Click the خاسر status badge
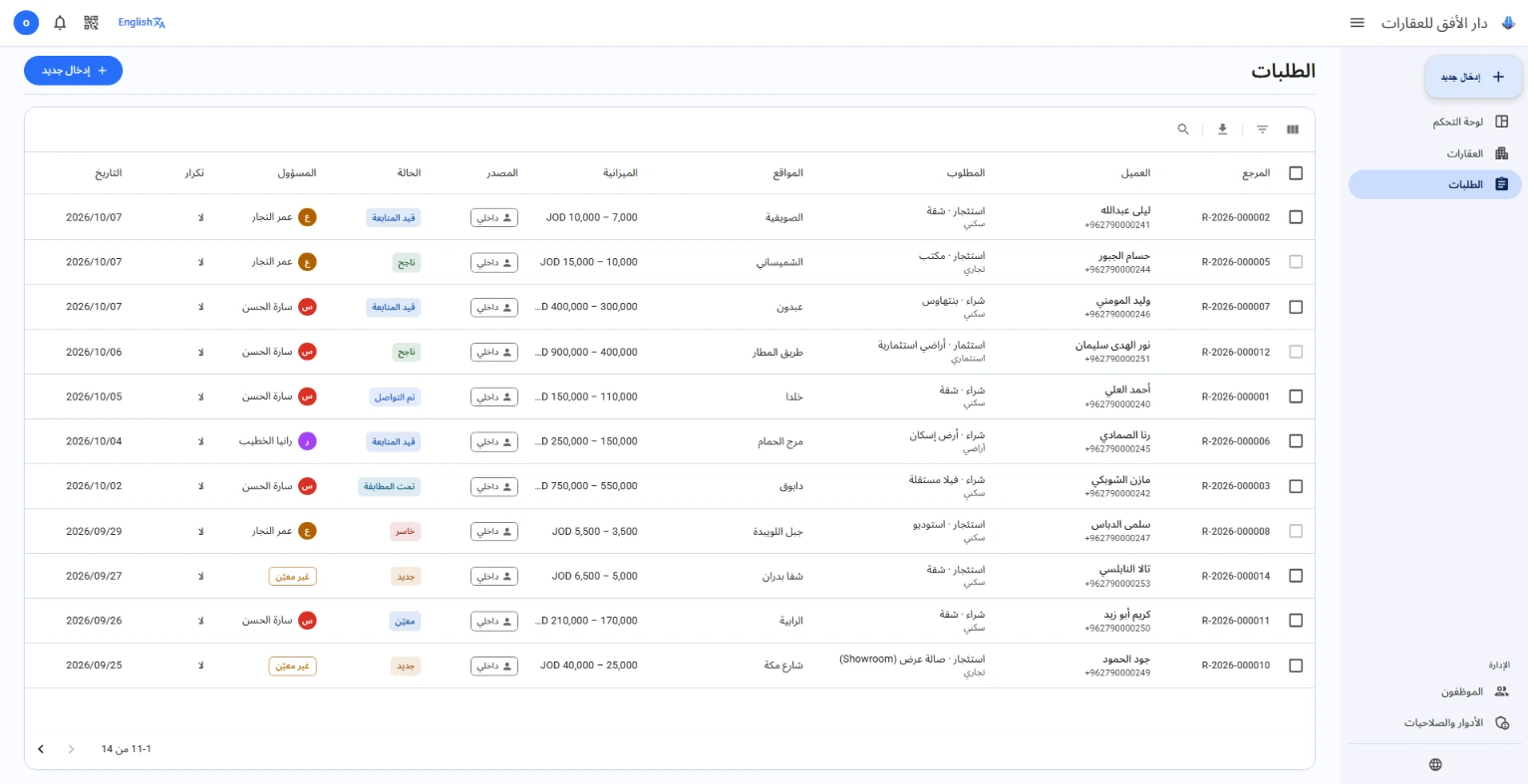Image resolution: width=1528 pixels, height=784 pixels. 406,532
